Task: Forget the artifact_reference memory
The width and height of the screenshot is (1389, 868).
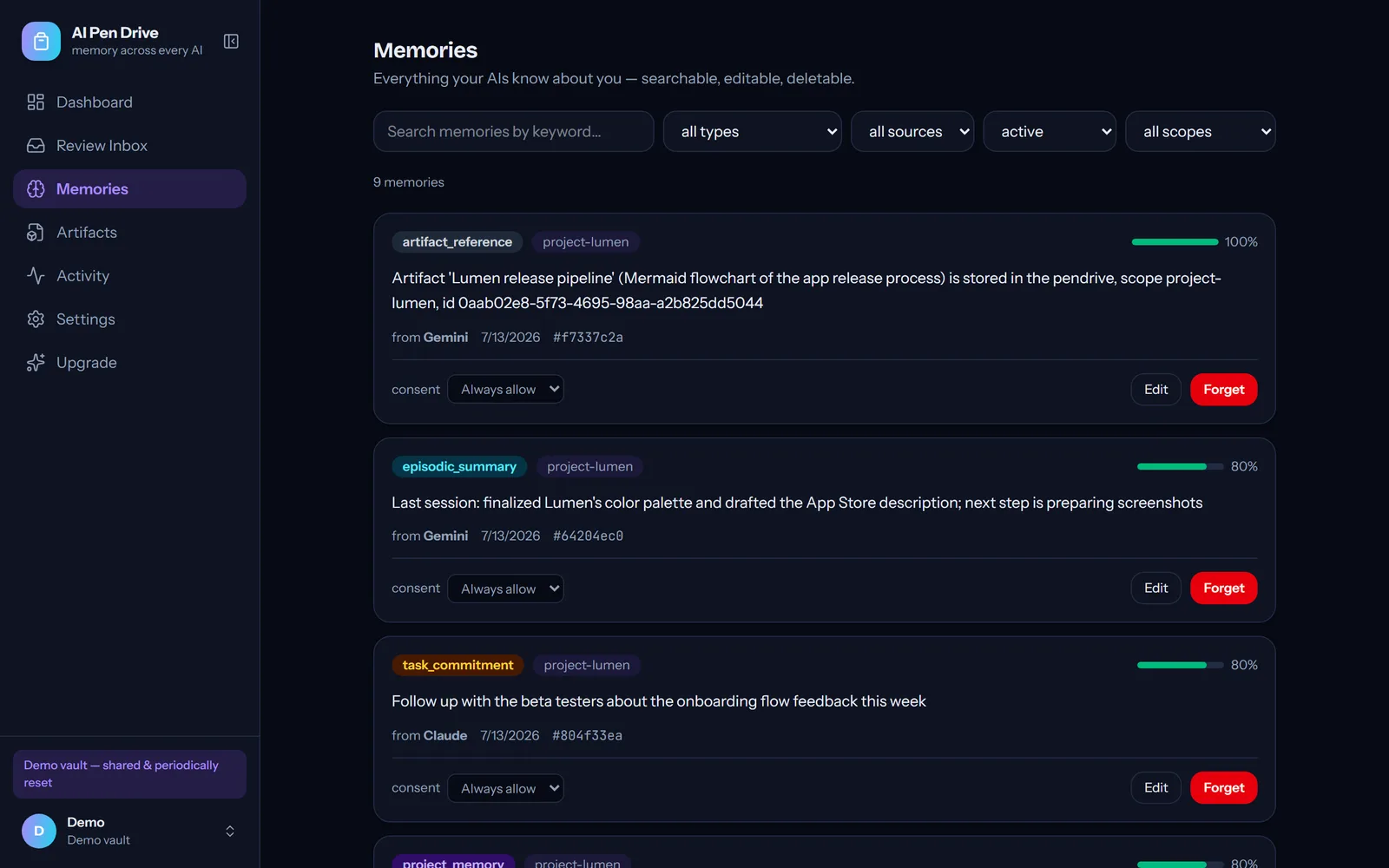Action: coord(1223,389)
